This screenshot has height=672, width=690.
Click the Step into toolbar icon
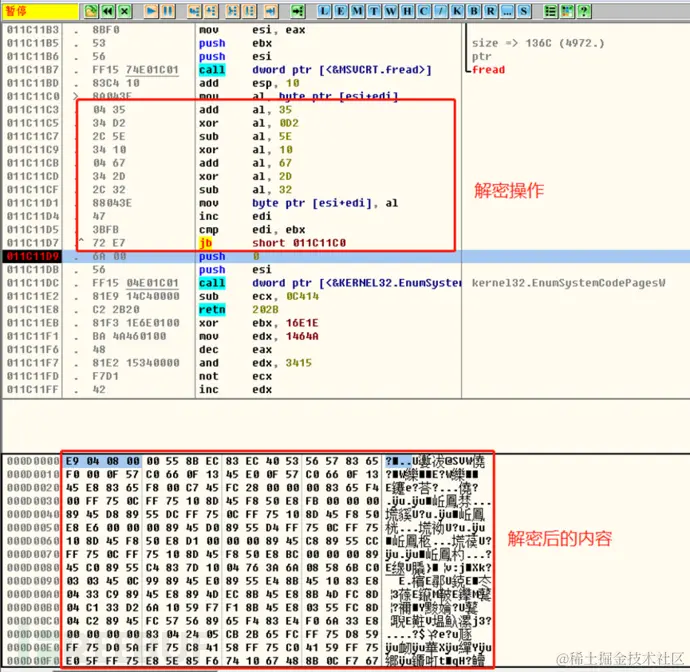click(x=194, y=11)
